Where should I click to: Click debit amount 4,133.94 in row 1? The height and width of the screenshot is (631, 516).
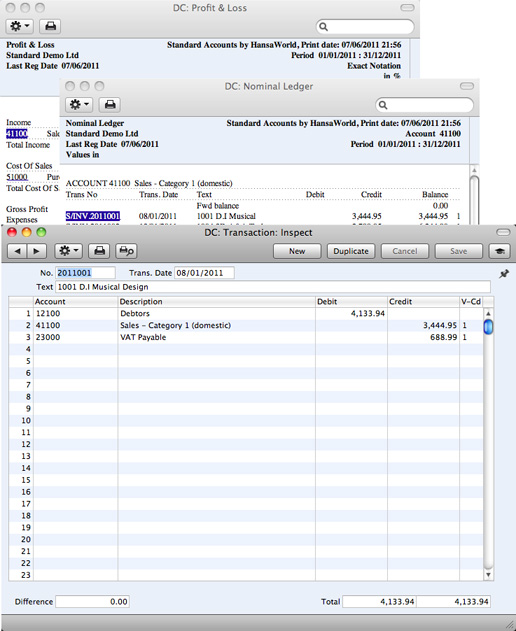click(351, 313)
